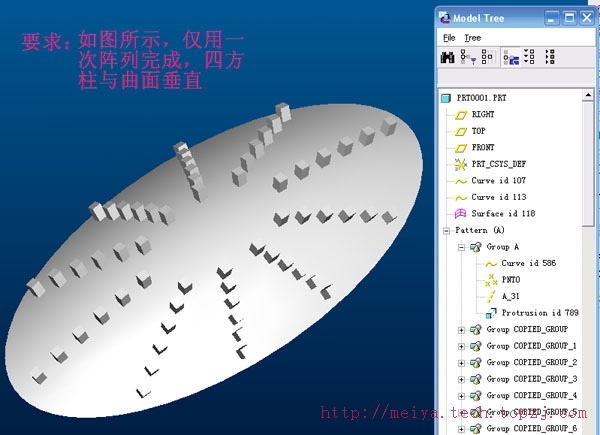Select the Group COPIED_GROUP_2 text label
This screenshot has width=600, height=435.
[532, 362]
